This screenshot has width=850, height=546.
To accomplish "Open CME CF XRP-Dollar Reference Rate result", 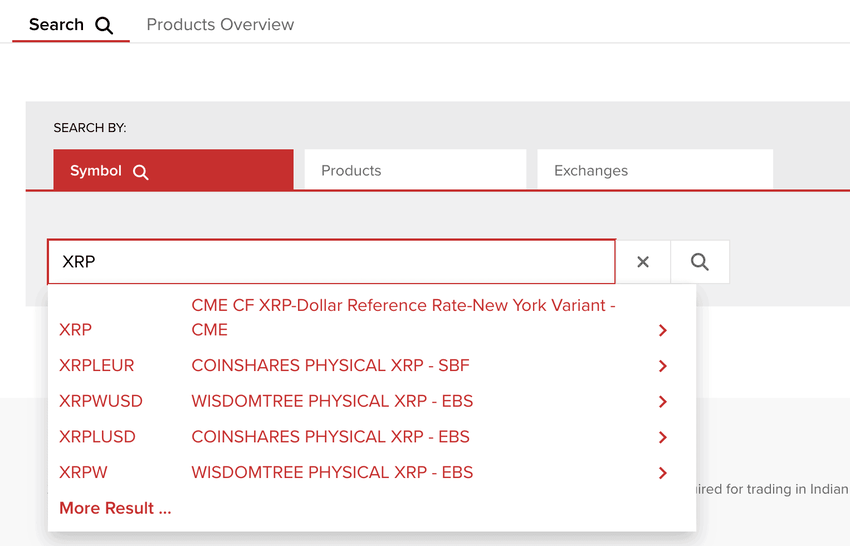I will pos(403,317).
